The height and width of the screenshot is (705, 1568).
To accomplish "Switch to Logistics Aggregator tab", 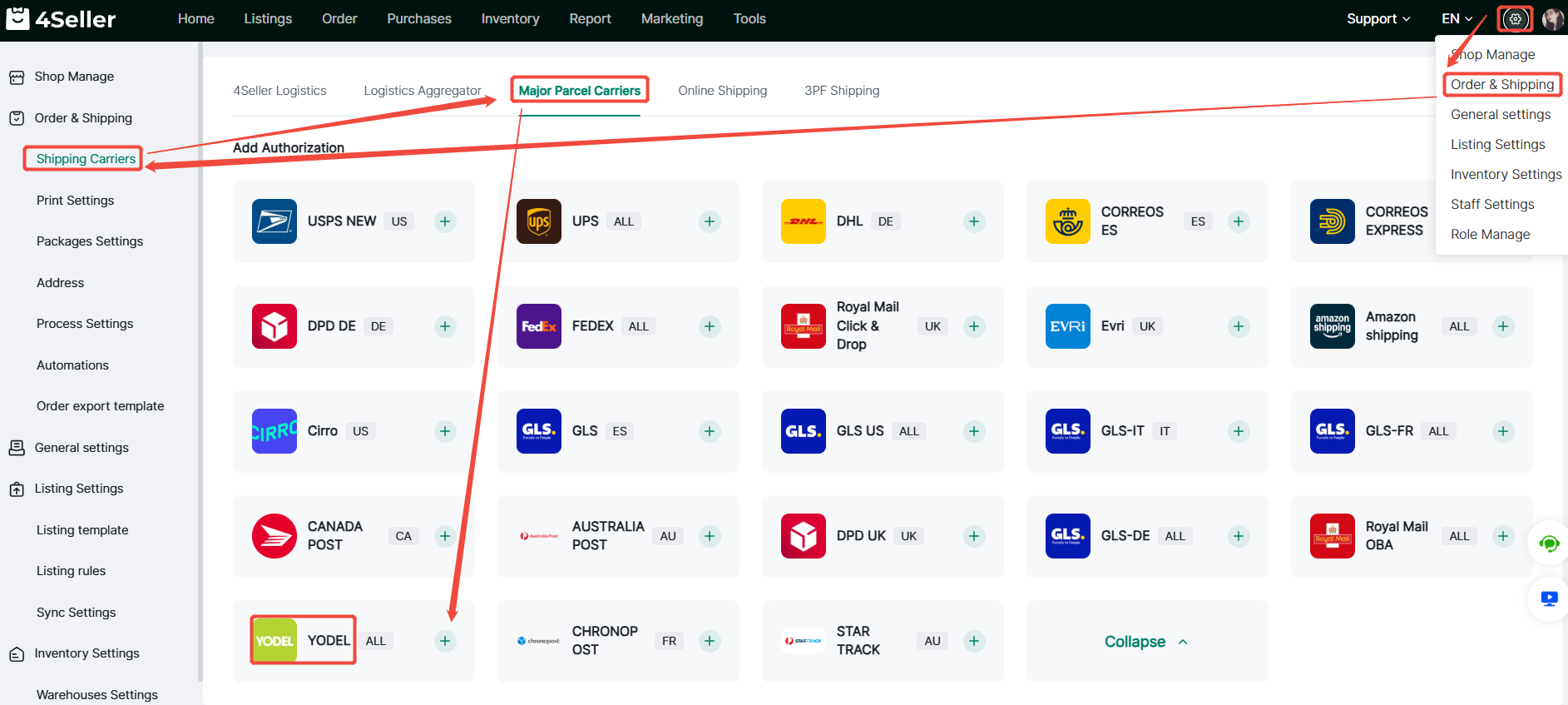I will (423, 91).
